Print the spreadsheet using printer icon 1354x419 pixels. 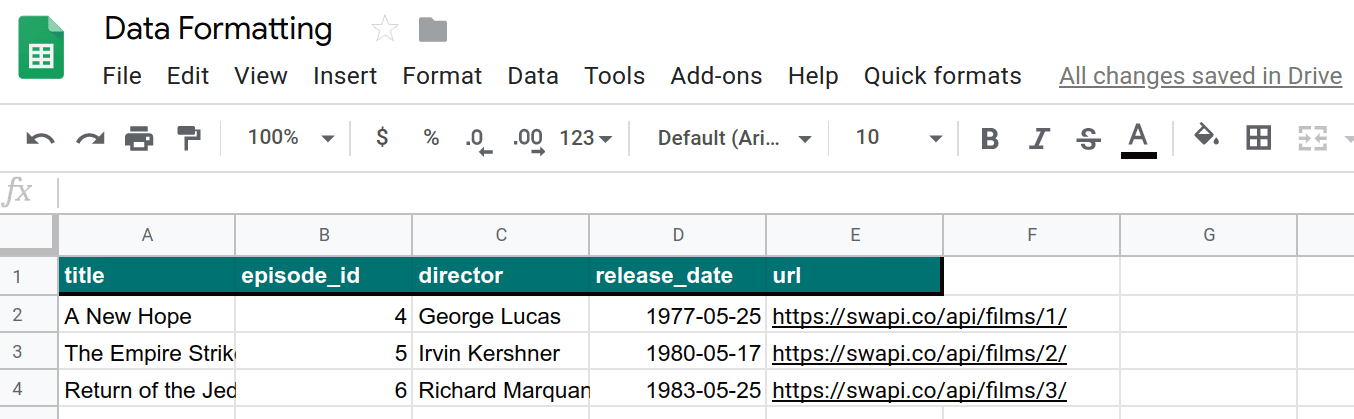click(139, 139)
